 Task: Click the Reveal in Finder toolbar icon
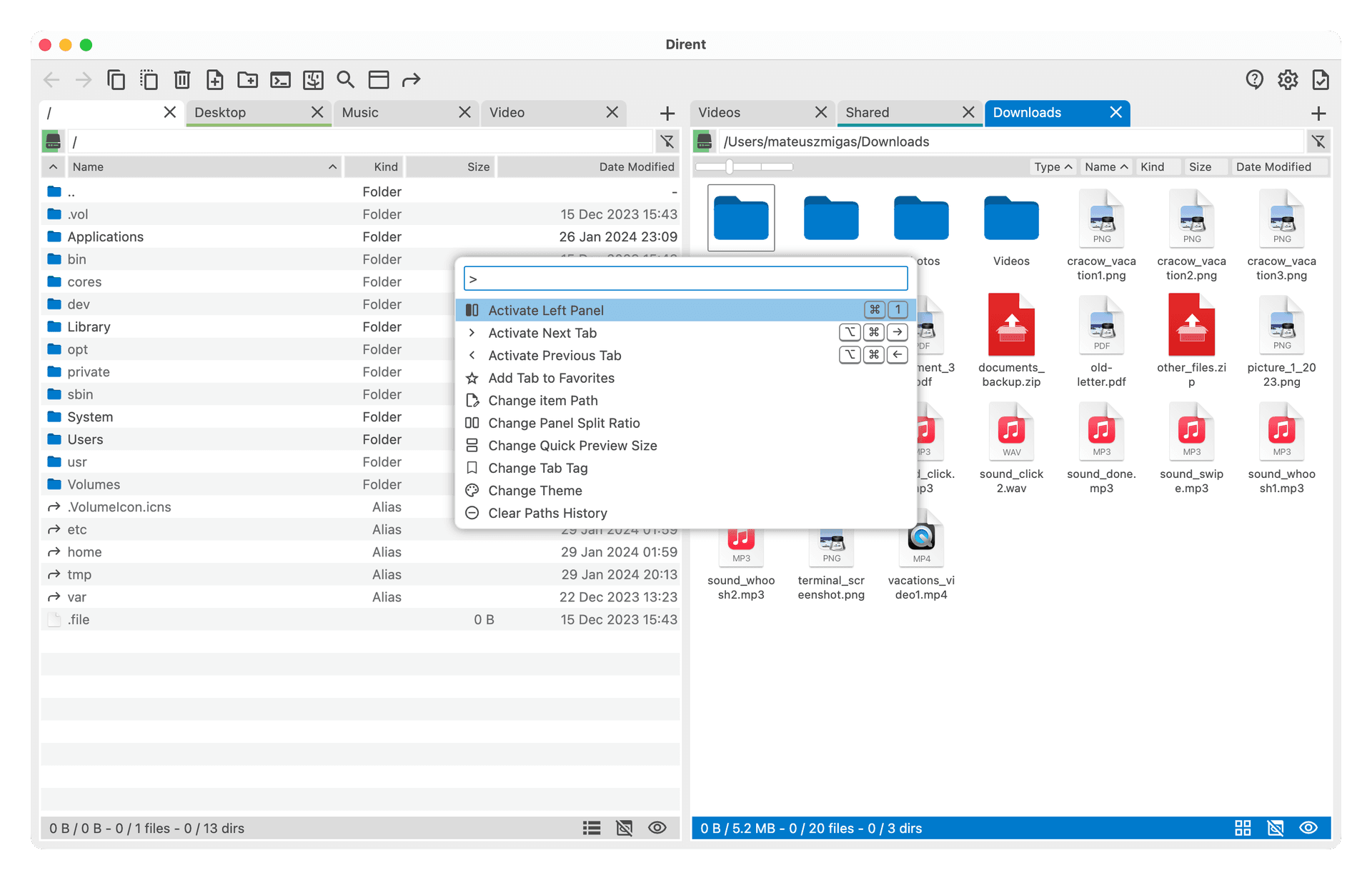313,79
